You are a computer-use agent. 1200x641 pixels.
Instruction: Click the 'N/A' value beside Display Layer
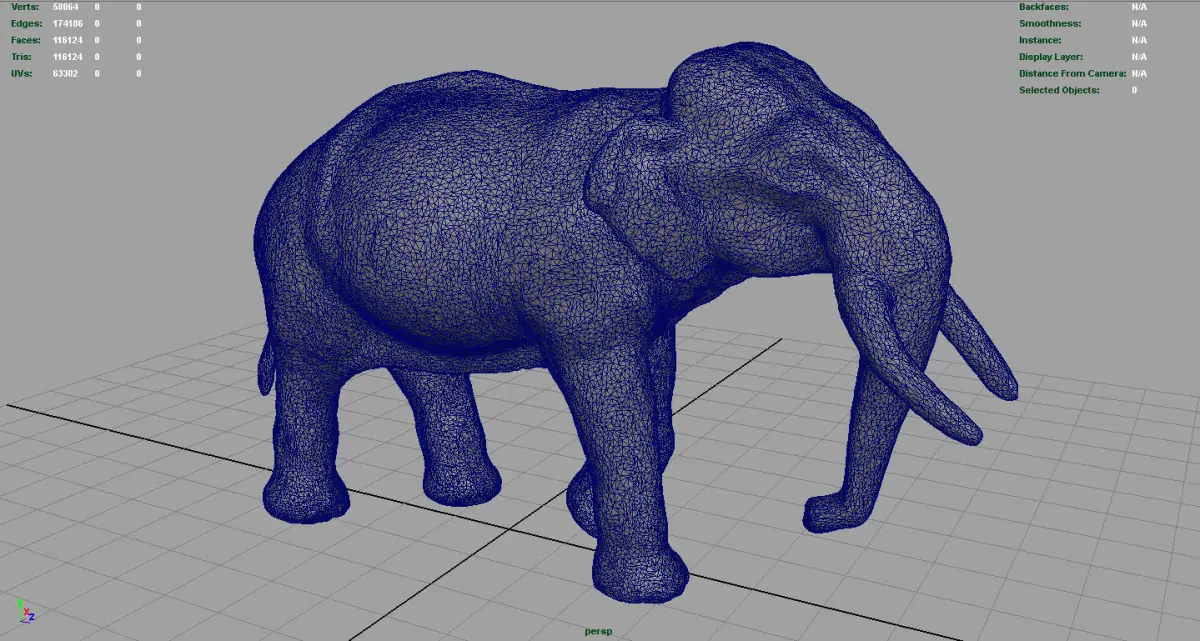point(1139,57)
